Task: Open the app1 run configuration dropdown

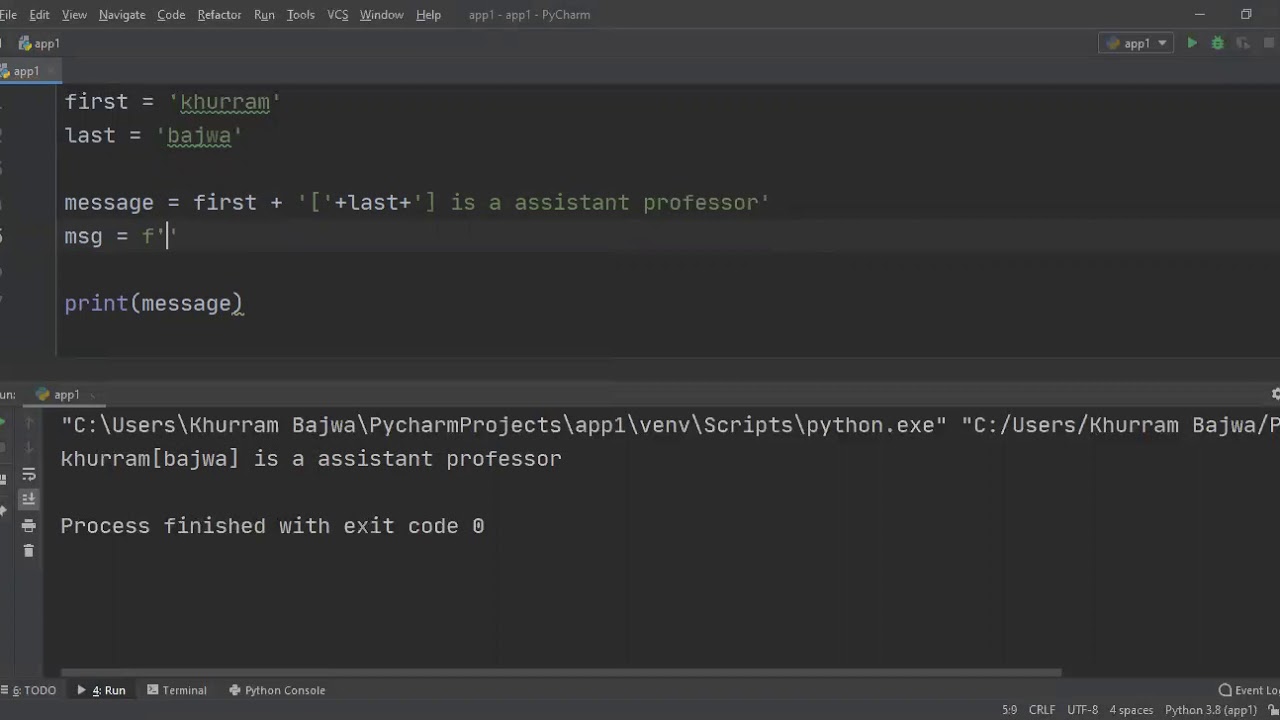Action: pos(1138,43)
